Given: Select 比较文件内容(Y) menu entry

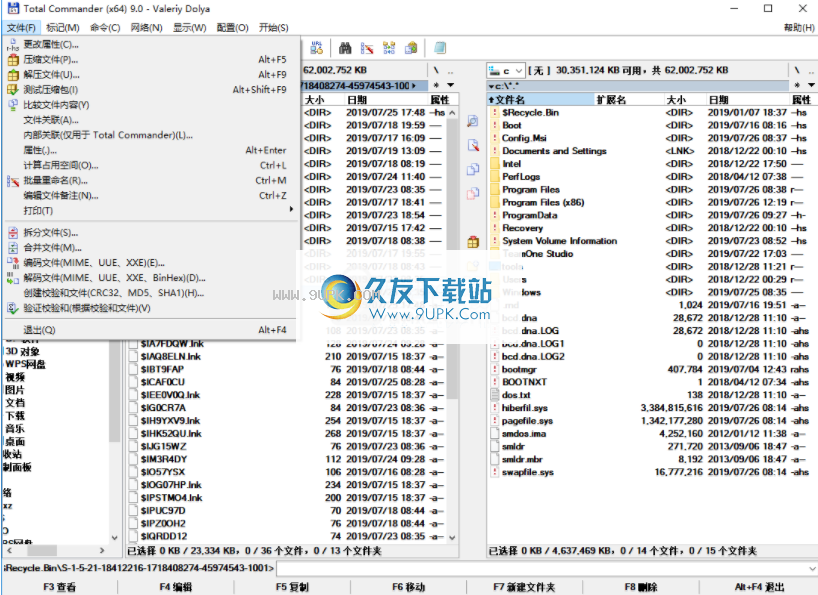Looking at the screenshot, I should tap(151, 105).
